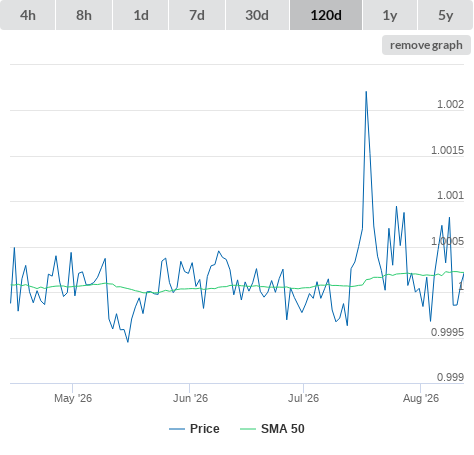474x455 pixels.
Task: Click the 1.002 y-axis value label
Action: click(x=450, y=104)
